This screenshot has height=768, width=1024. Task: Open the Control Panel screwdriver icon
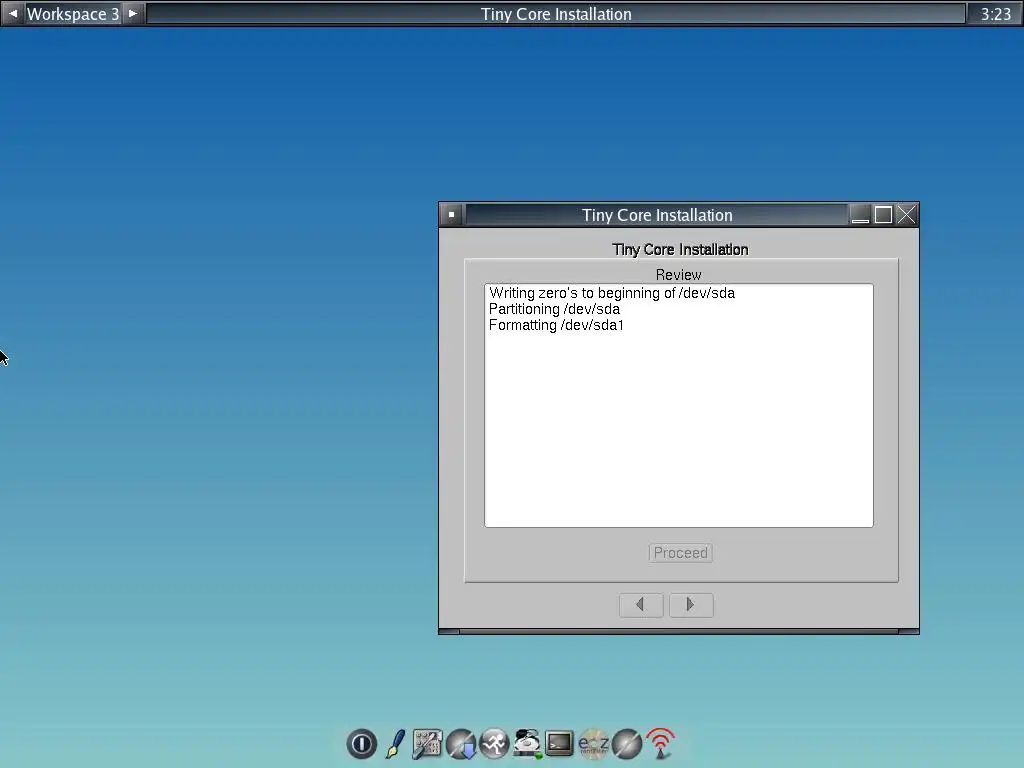(428, 744)
